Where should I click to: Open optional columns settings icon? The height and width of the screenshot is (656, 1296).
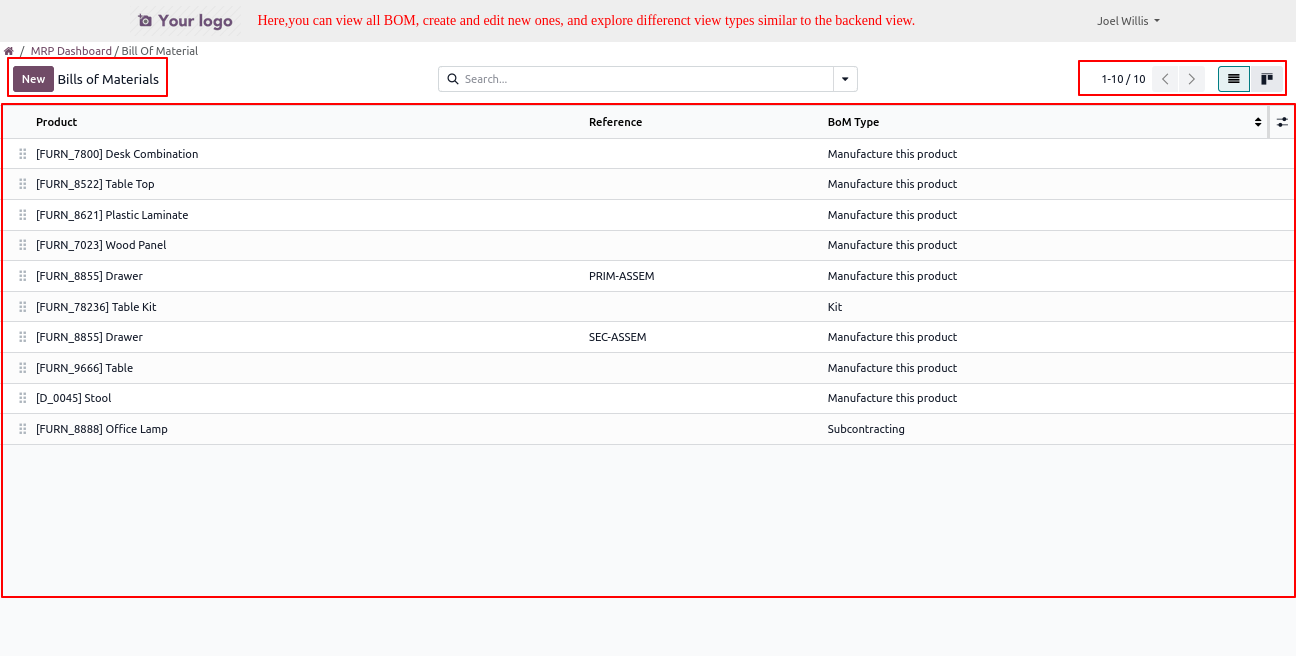[x=1282, y=122]
